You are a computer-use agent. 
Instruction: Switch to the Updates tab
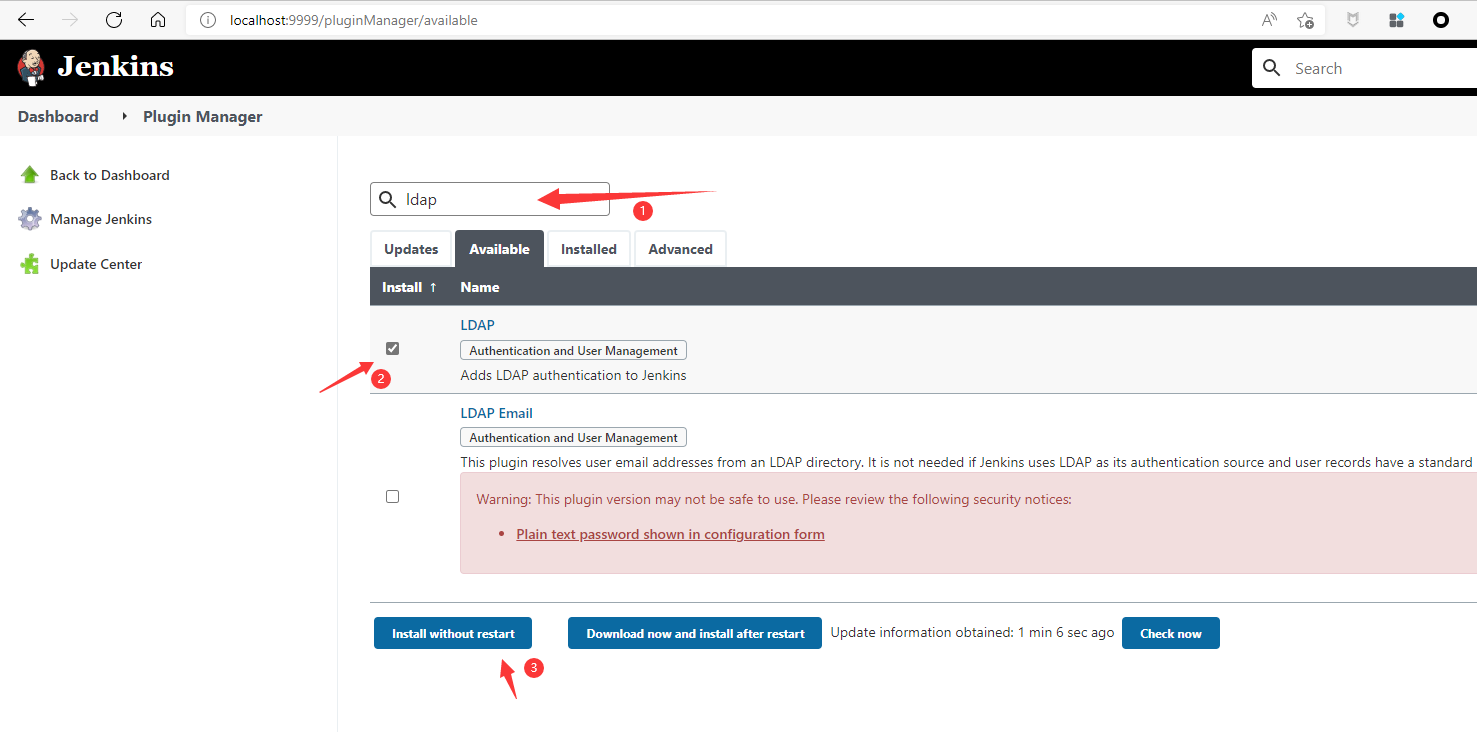tap(411, 249)
